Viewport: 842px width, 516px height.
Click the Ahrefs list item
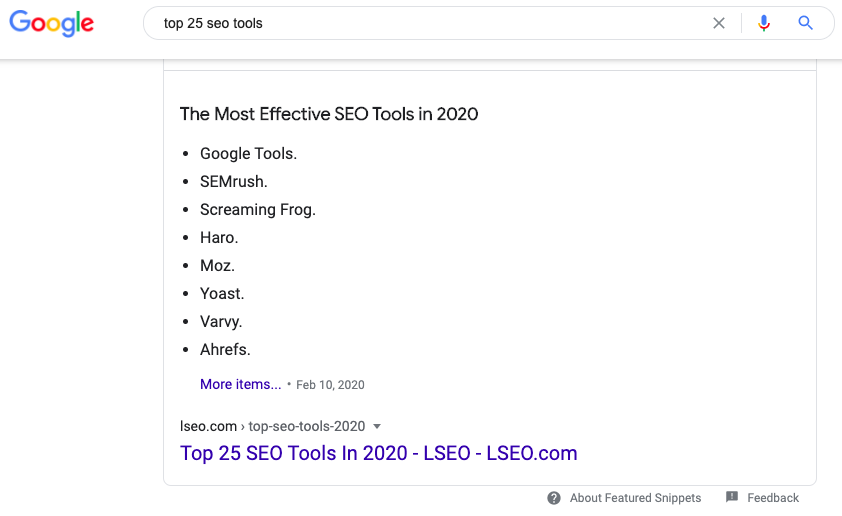pyautogui.click(x=225, y=350)
